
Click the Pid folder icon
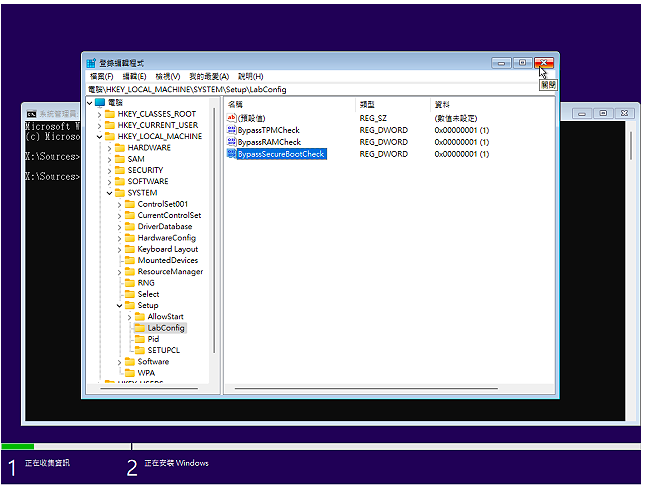[140, 339]
